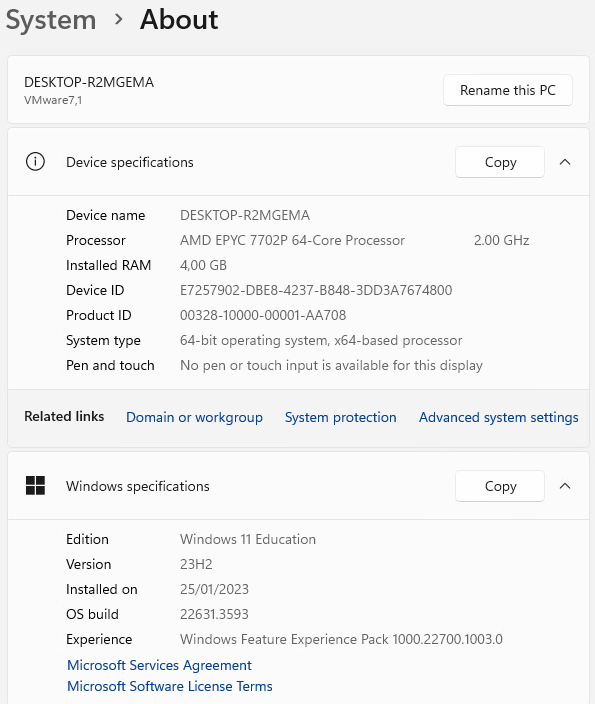Image resolution: width=595 pixels, height=704 pixels.
Task: Click the Installed RAM label
Action: (x=108, y=265)
